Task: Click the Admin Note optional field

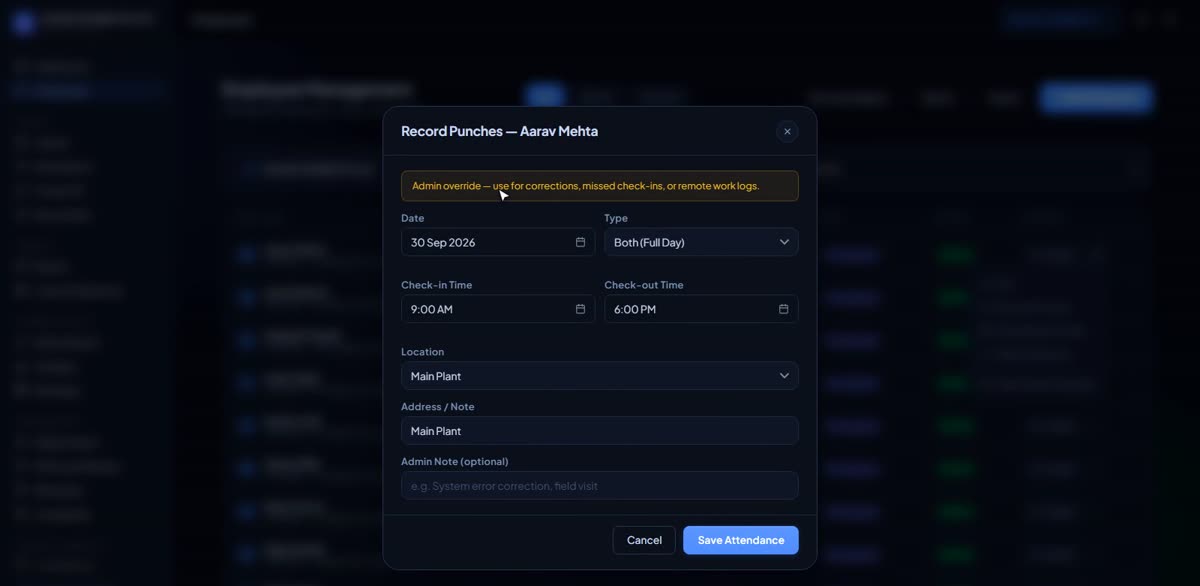Action: tap(599, 486)
